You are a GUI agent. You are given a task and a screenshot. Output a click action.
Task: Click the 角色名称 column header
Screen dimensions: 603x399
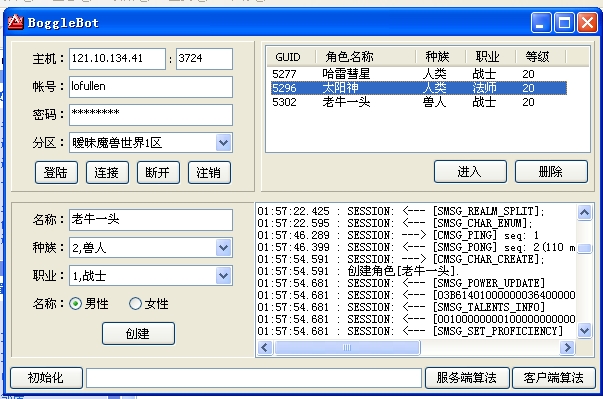(x=365, y=57)
